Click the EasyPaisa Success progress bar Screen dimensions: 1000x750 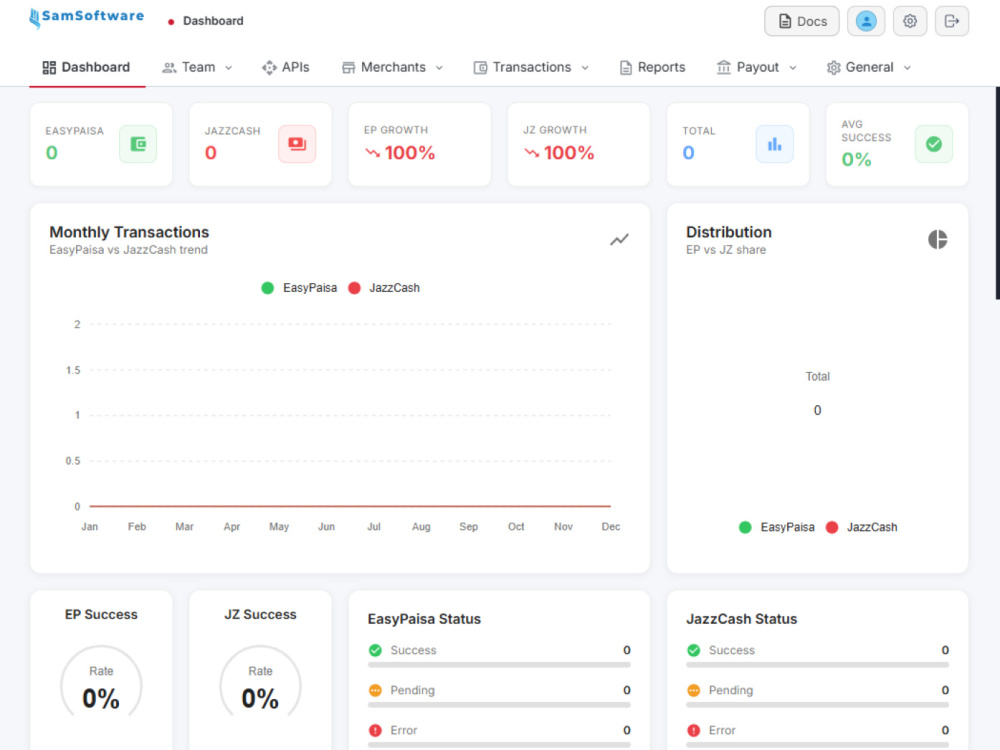tap(499, 665)
